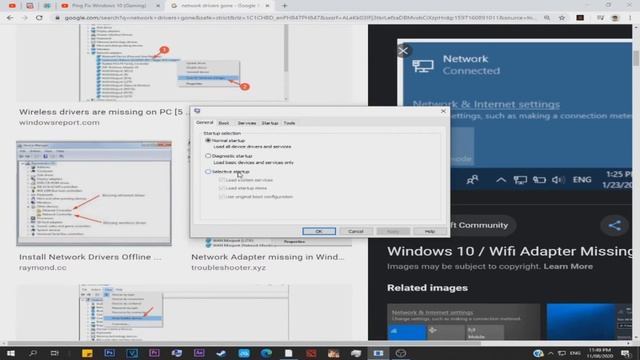
Task: Click the taskbar clock
Action: 600,353
